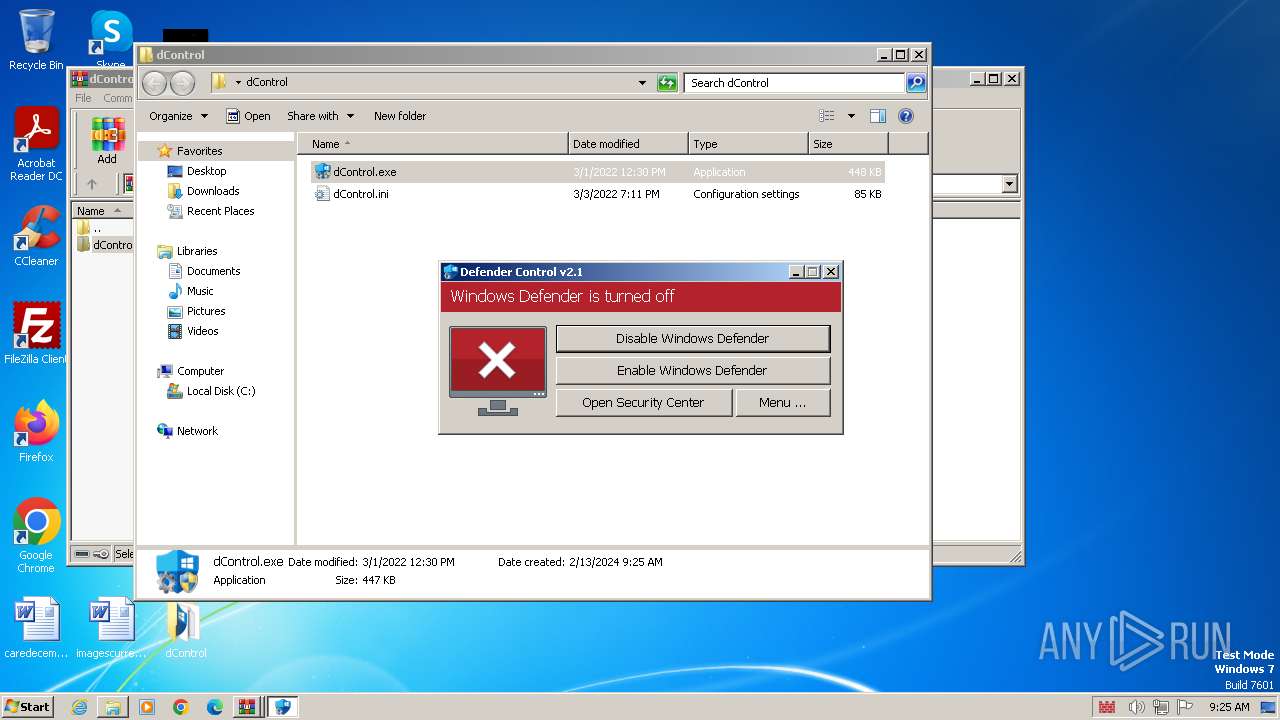
Task: Click New folder in toolbar
Action: click(x=400, y=116)
